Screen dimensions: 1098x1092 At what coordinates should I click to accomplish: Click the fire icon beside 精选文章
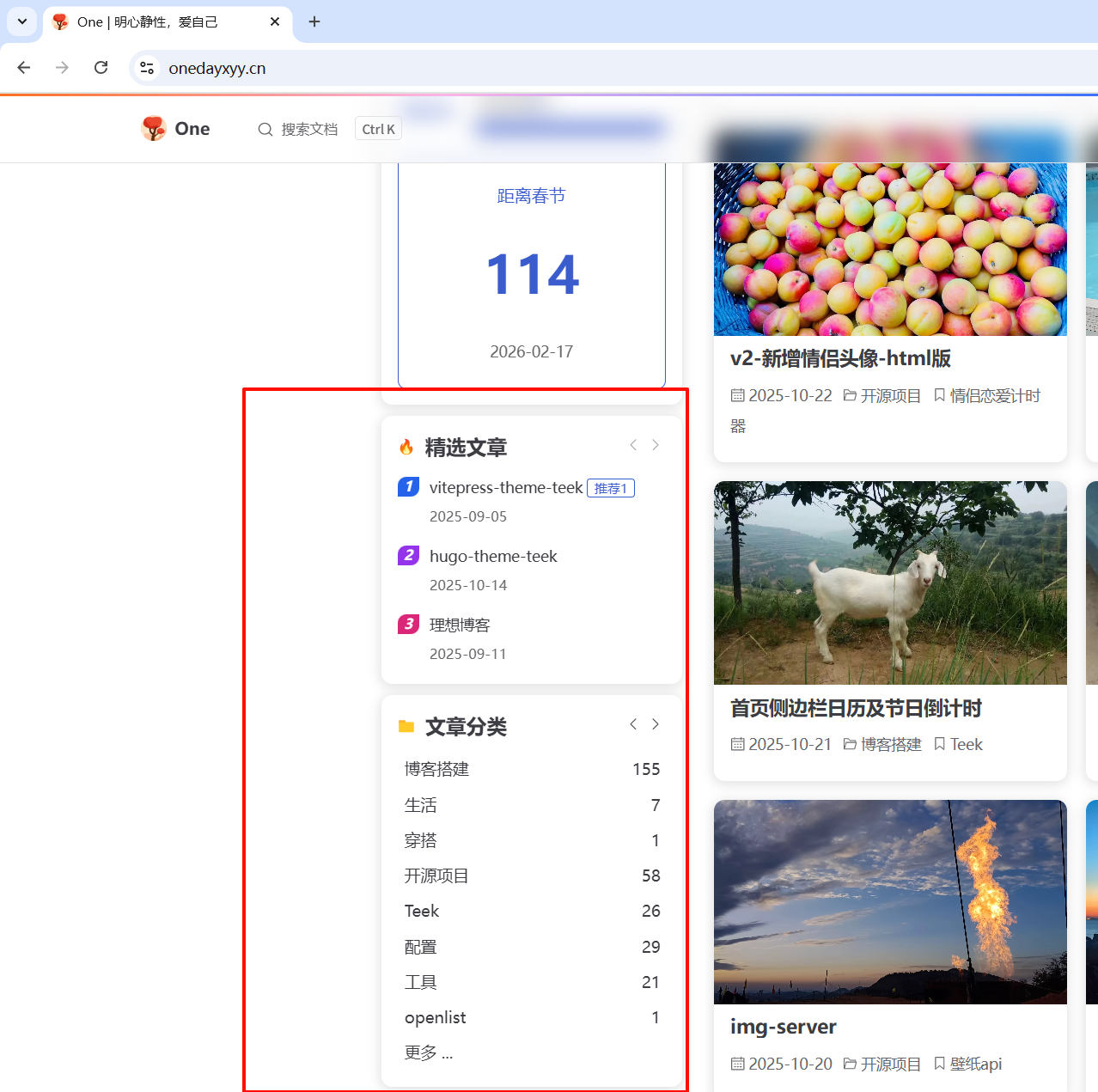click(406, 447)
